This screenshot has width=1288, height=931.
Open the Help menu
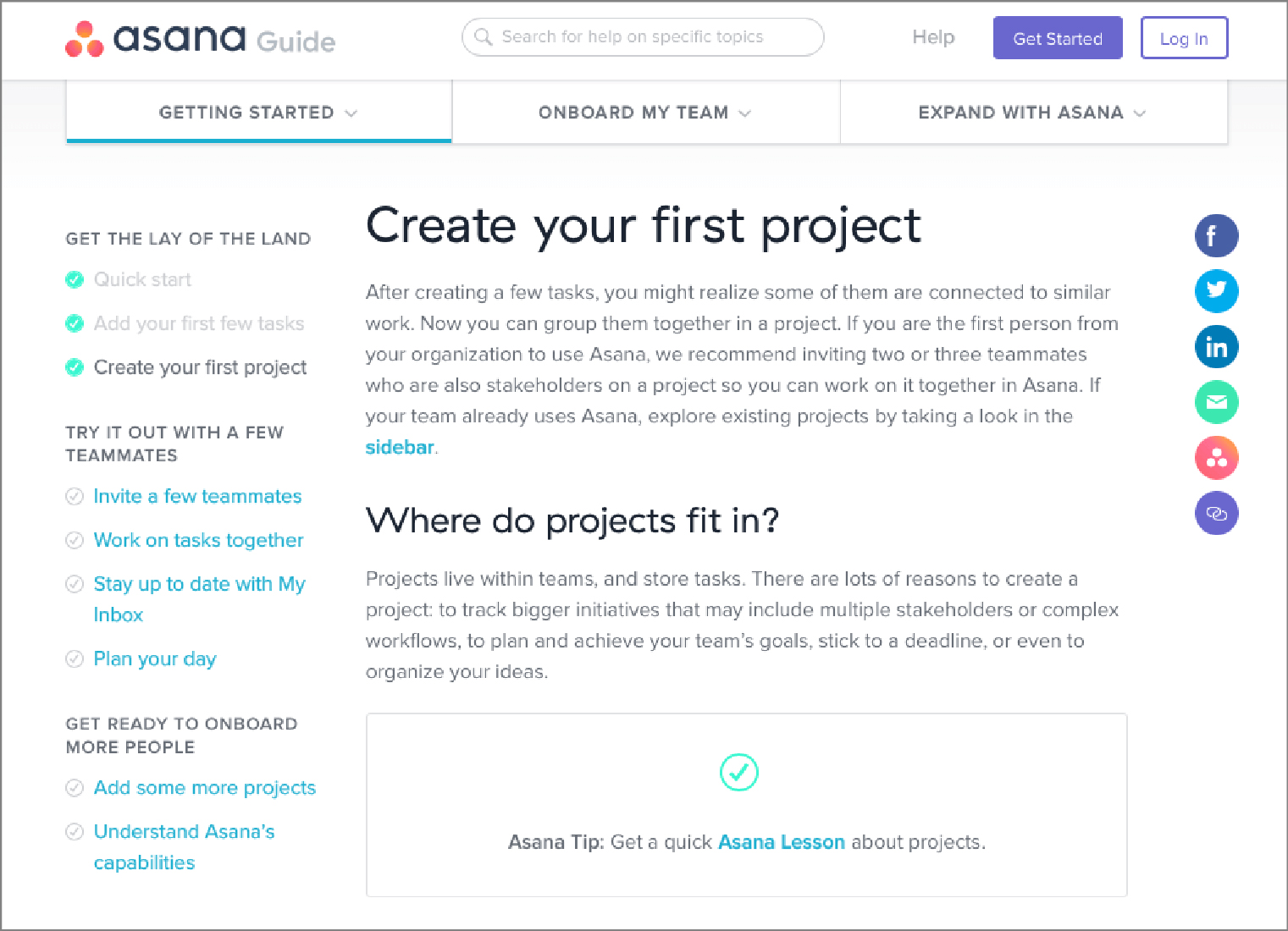(933, 37)
